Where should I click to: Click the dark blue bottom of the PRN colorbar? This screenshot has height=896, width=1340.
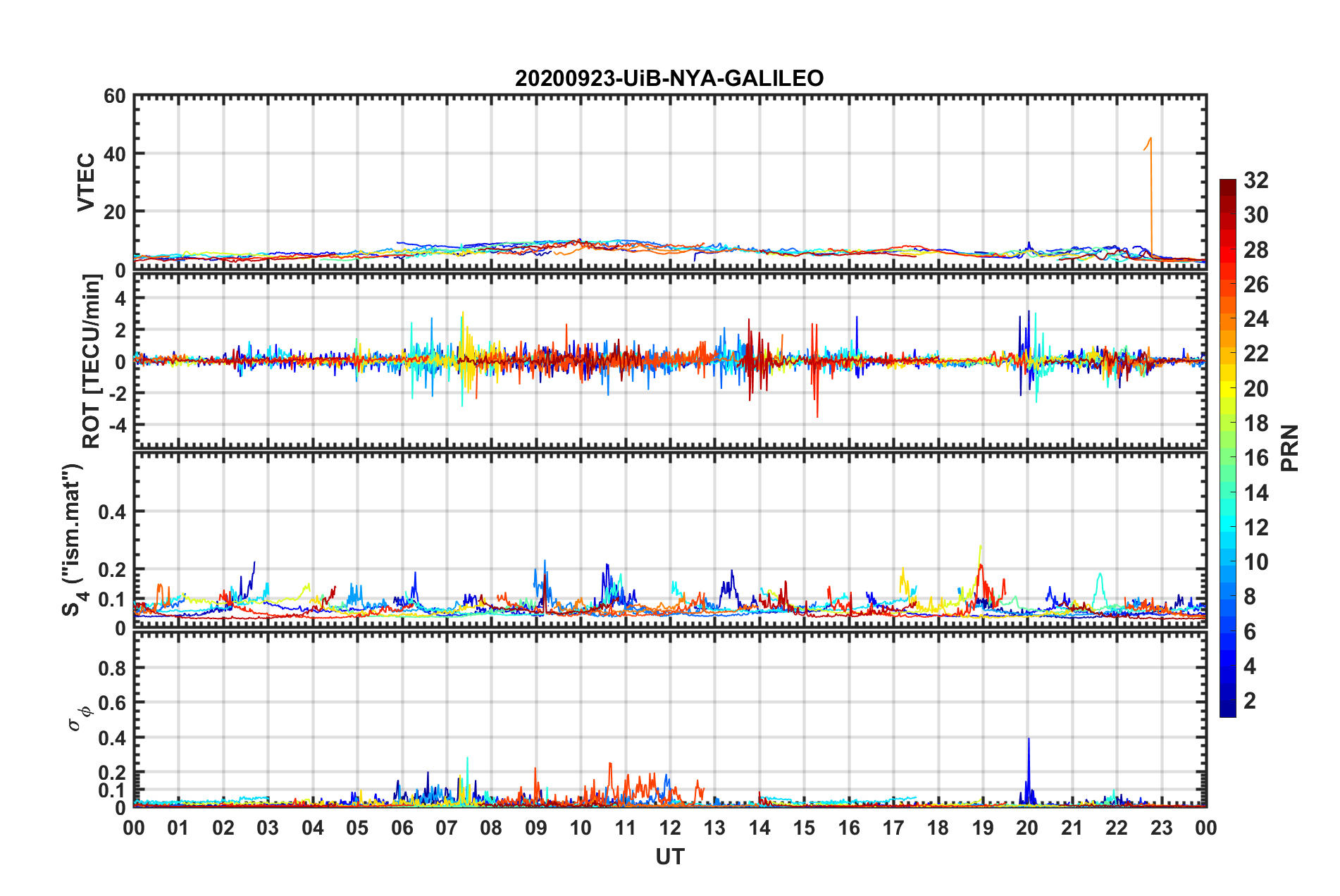(x=1228, y=710)
